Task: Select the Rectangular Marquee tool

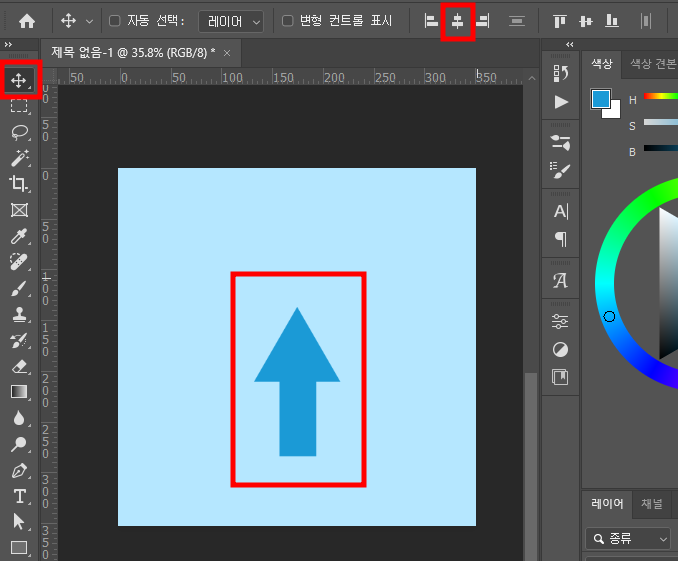Action: (x=19, y=106)
